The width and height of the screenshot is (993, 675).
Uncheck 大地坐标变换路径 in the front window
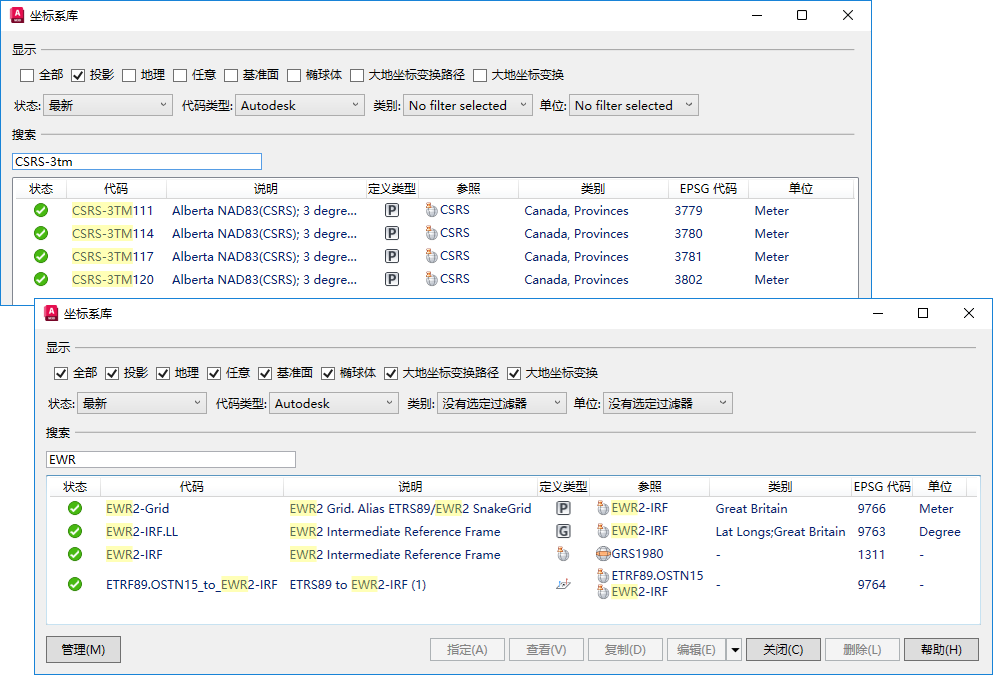point(391,374)
